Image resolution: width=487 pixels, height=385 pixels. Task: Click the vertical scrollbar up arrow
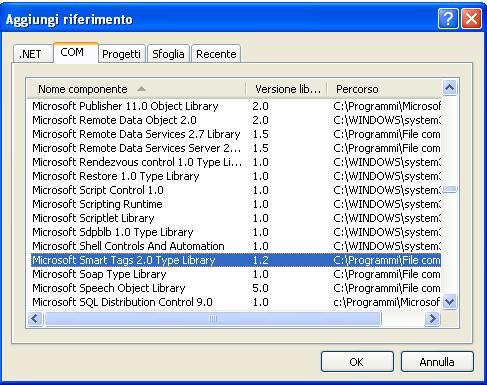450,88
